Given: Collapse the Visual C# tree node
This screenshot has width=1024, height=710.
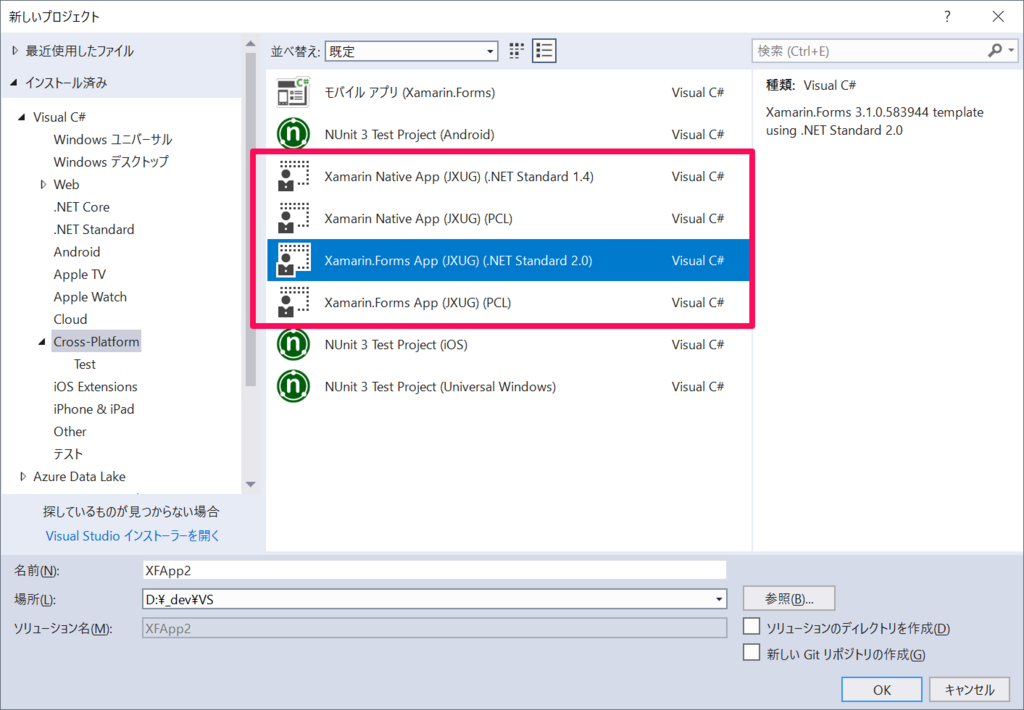Looking at the screenshot, I should 22,117.
